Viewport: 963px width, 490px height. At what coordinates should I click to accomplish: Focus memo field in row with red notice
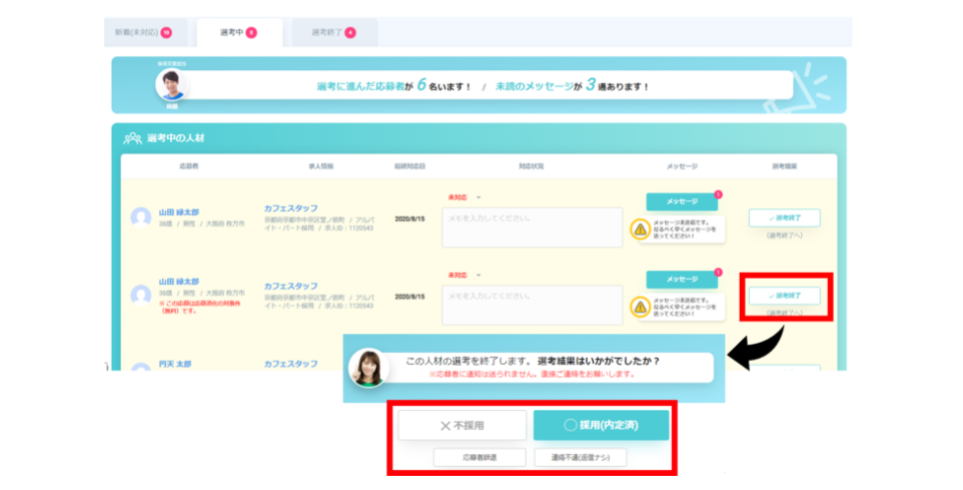(532, 305)
